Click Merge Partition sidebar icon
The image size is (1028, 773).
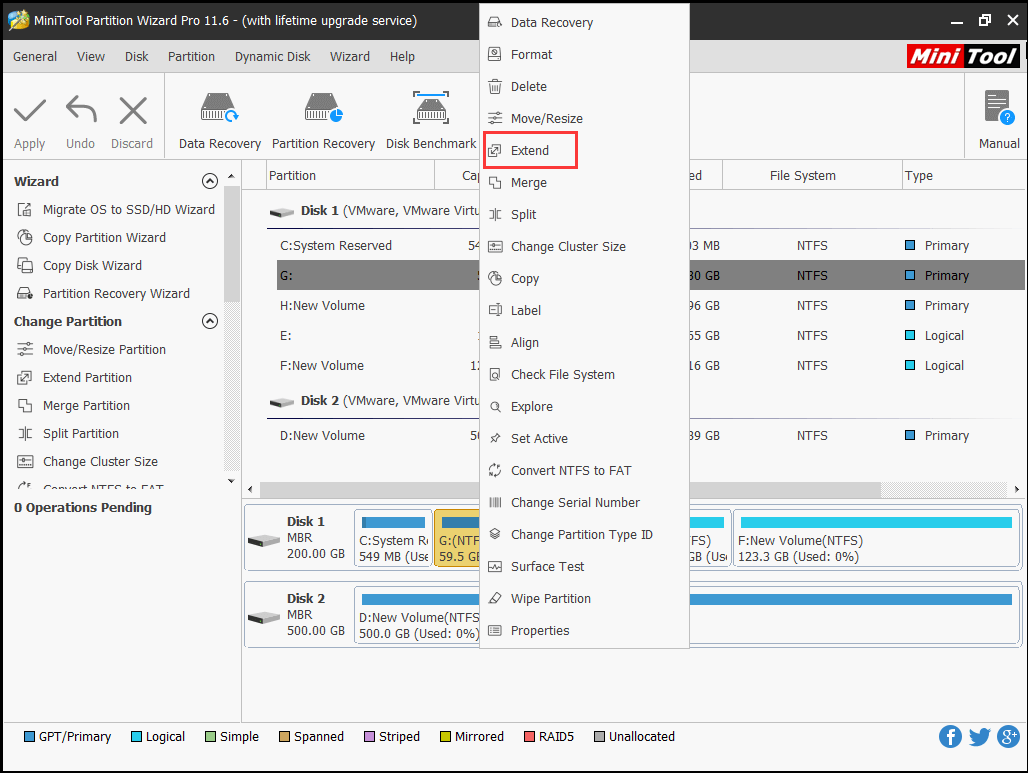click(x=25, y=406)
